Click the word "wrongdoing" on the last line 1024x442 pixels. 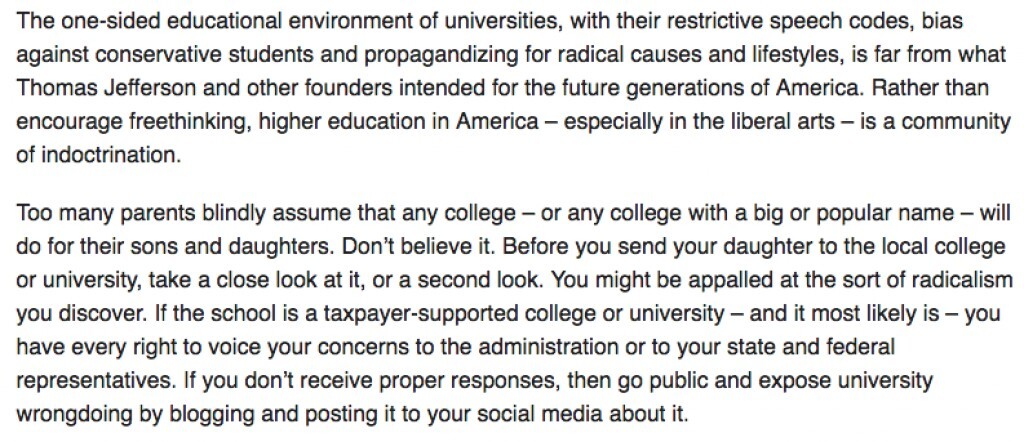75,415
